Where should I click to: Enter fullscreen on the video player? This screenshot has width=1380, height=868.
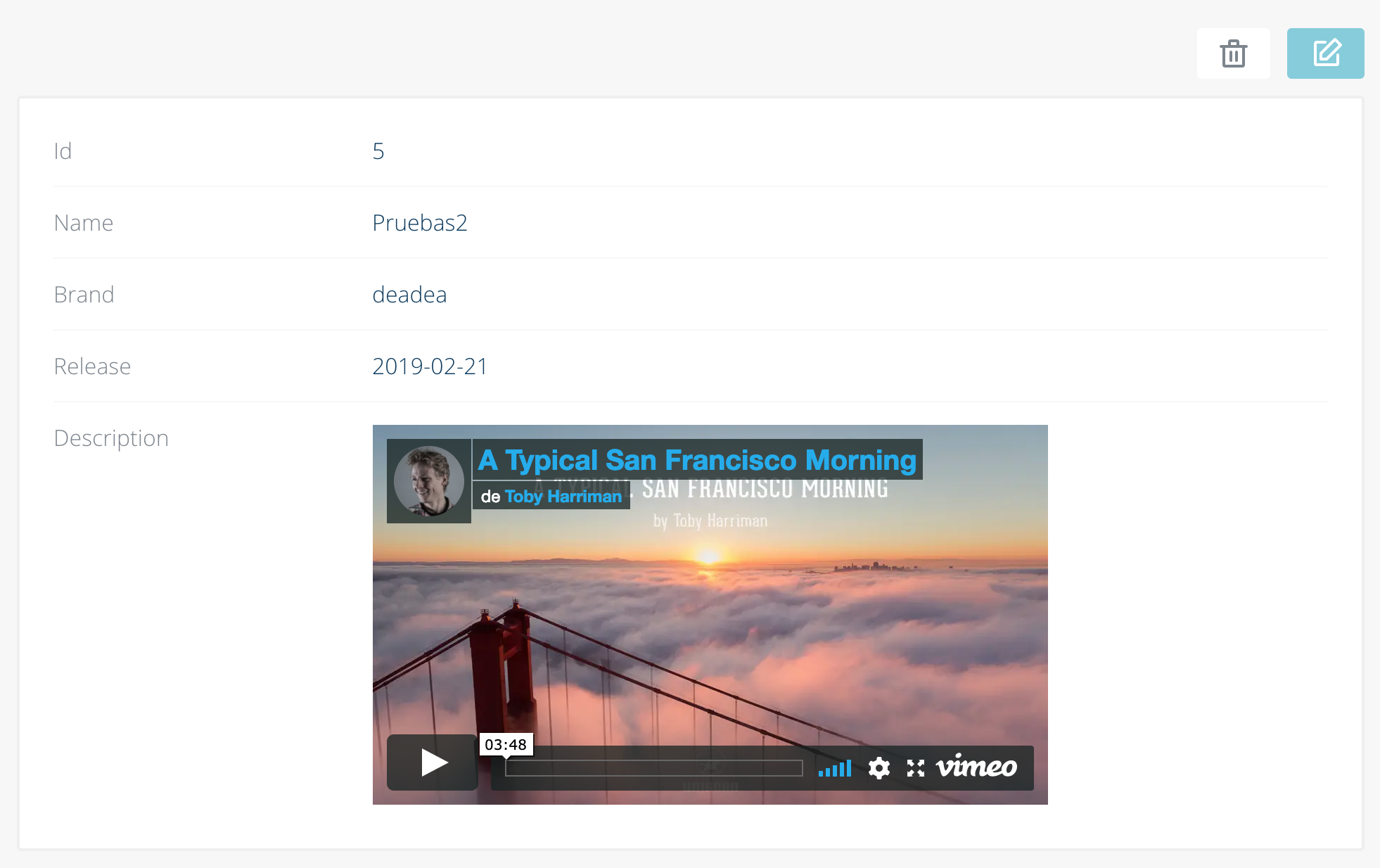[915, 768]
